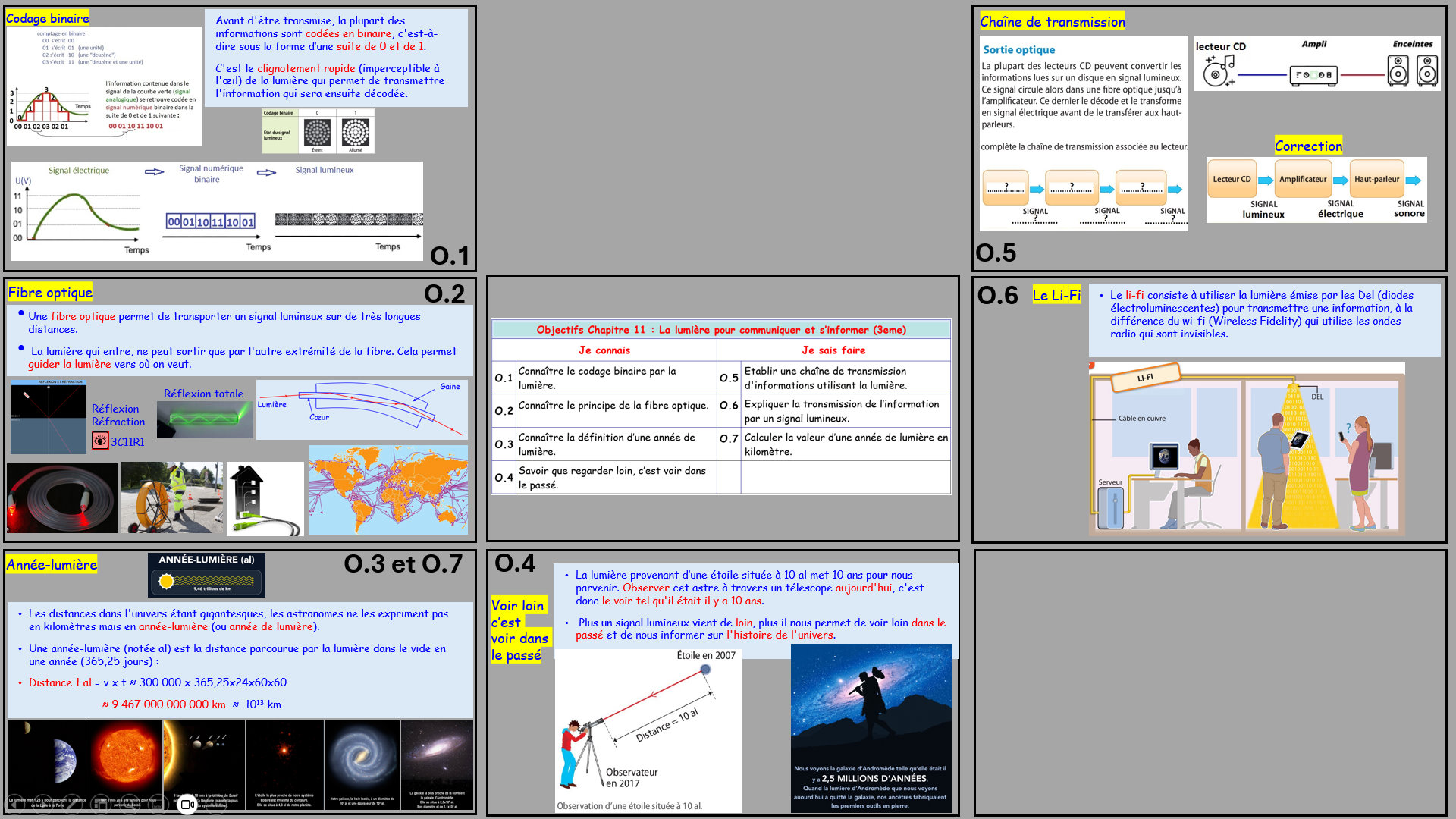Open the 3C11R1 link
The width and height of the screenshot is (1456, 819).
pyautogui.click(x=127, y=441)
